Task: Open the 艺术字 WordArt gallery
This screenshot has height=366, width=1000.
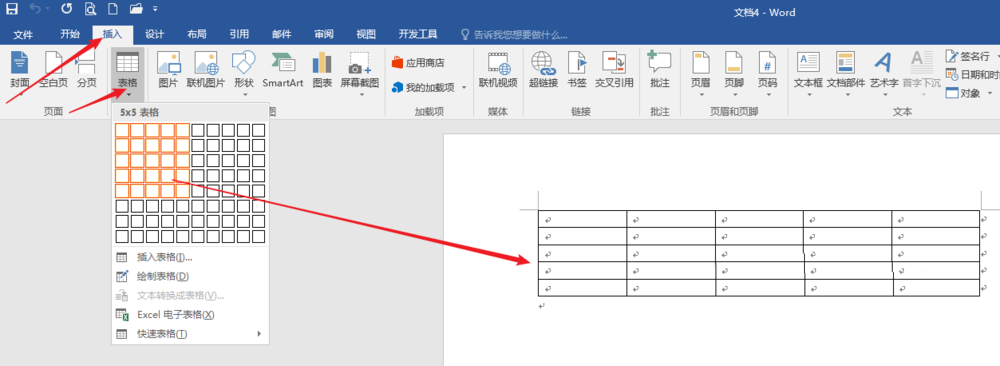Action: (x=884, y=73)
